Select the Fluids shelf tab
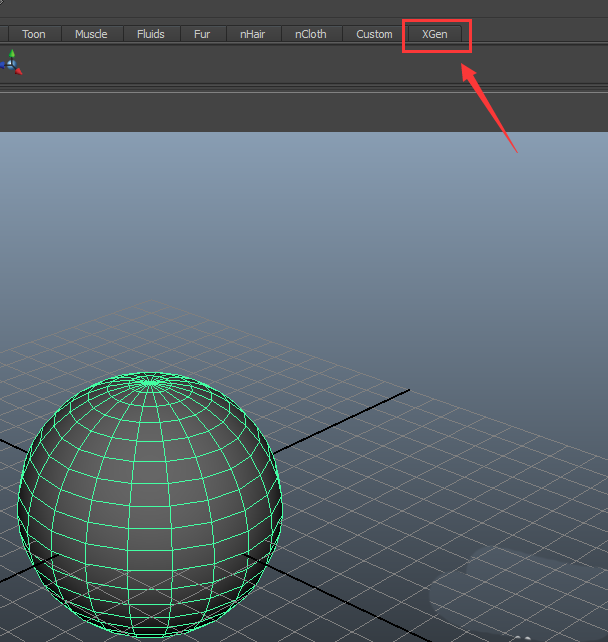 coord(151,34)
